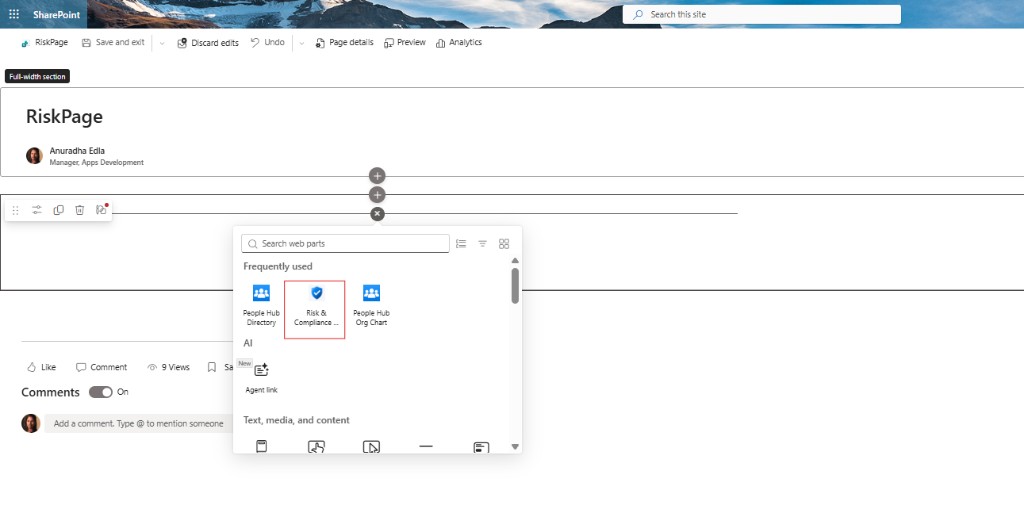Add the People Hub Directory web part

pos(261,305)
